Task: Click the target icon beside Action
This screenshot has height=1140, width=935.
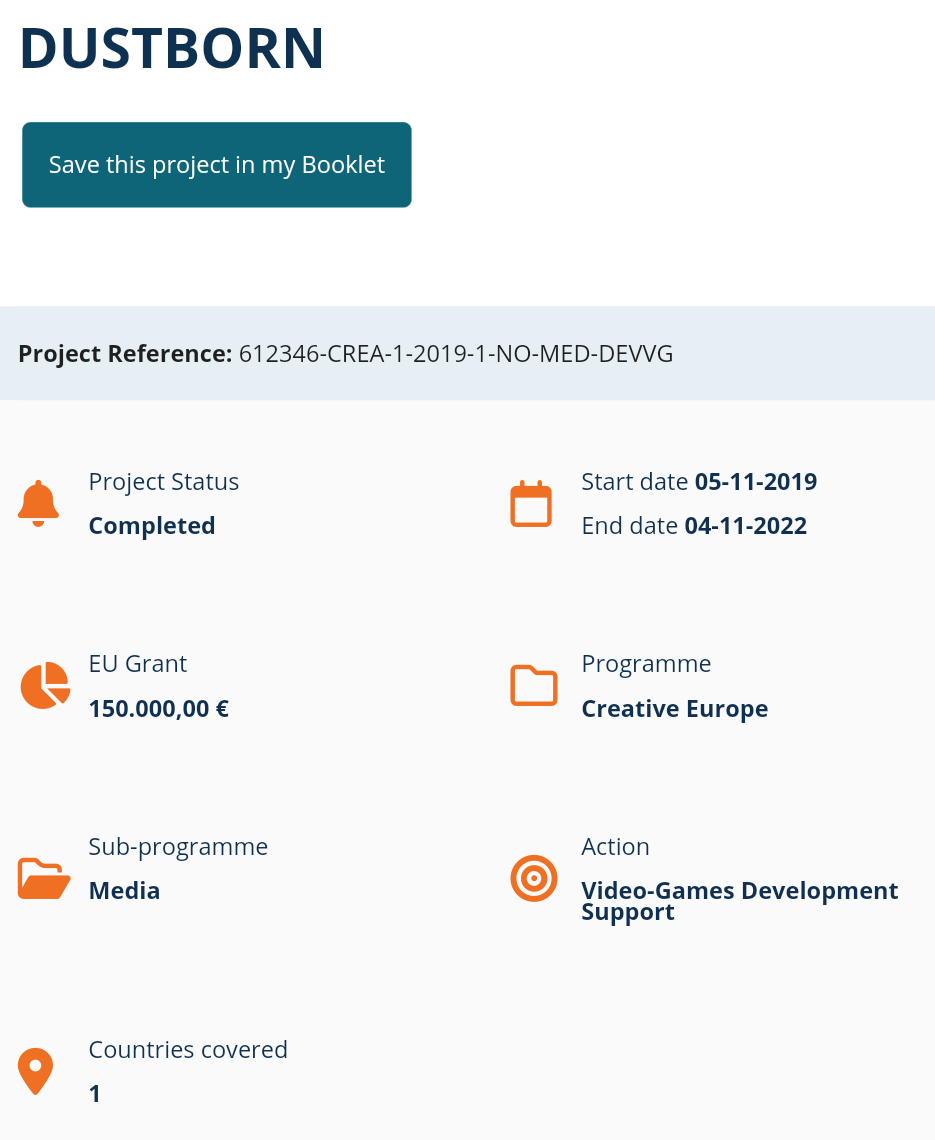Action: coord(534,878)
